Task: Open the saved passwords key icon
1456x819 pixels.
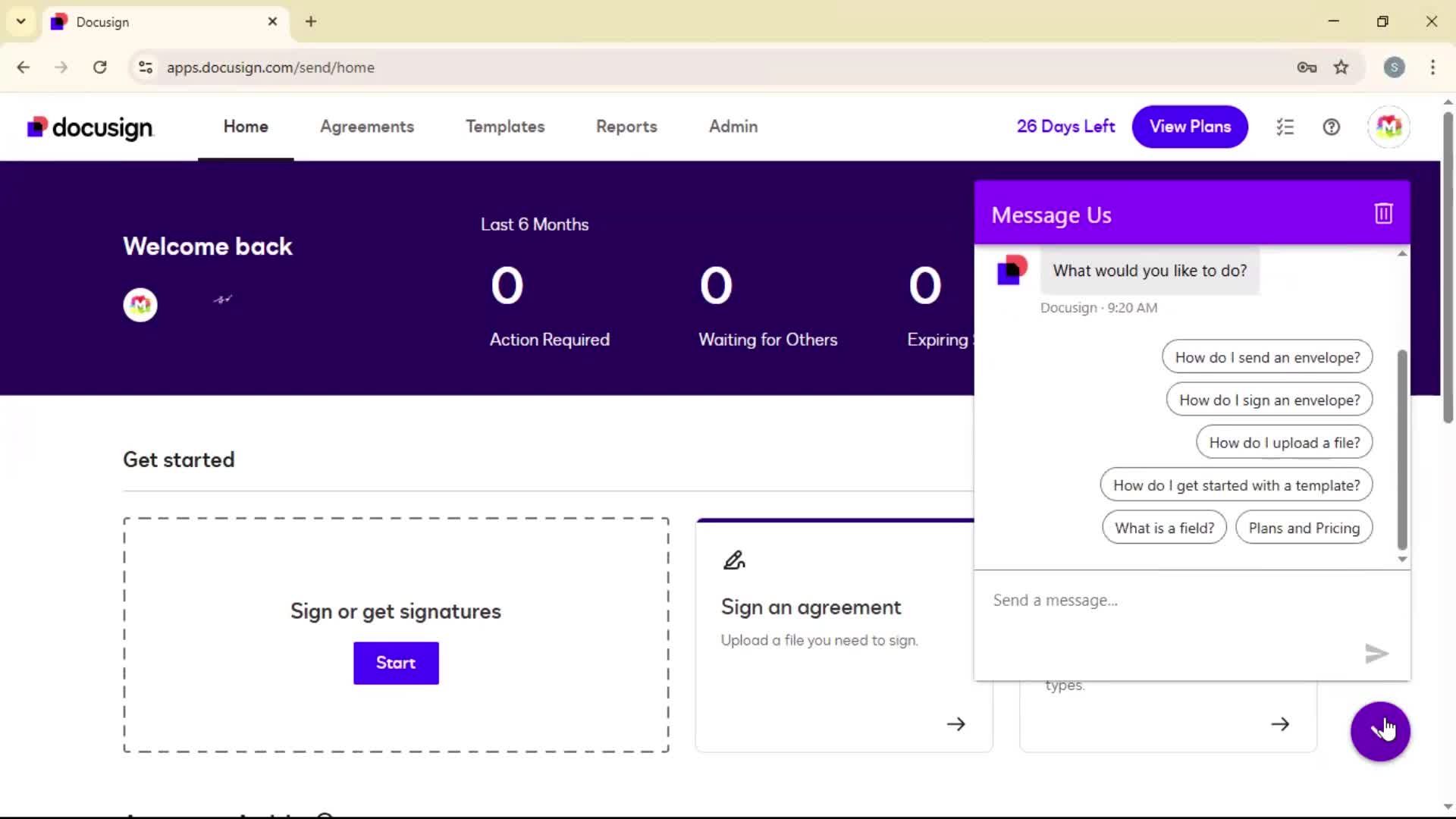Action: coord(1307,67)
